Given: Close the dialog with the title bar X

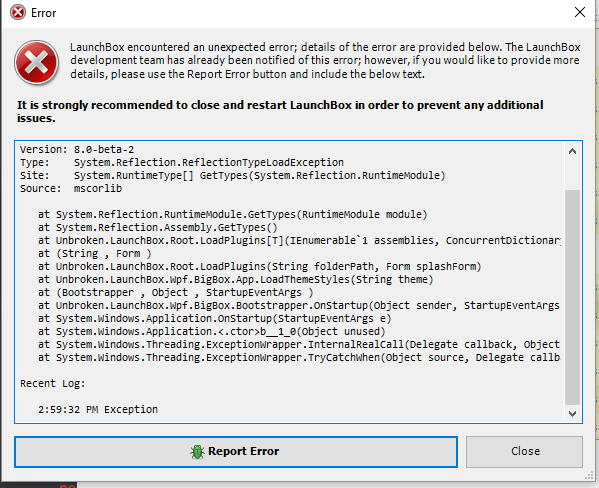Looking at the screenshot, I should [580, 12].
